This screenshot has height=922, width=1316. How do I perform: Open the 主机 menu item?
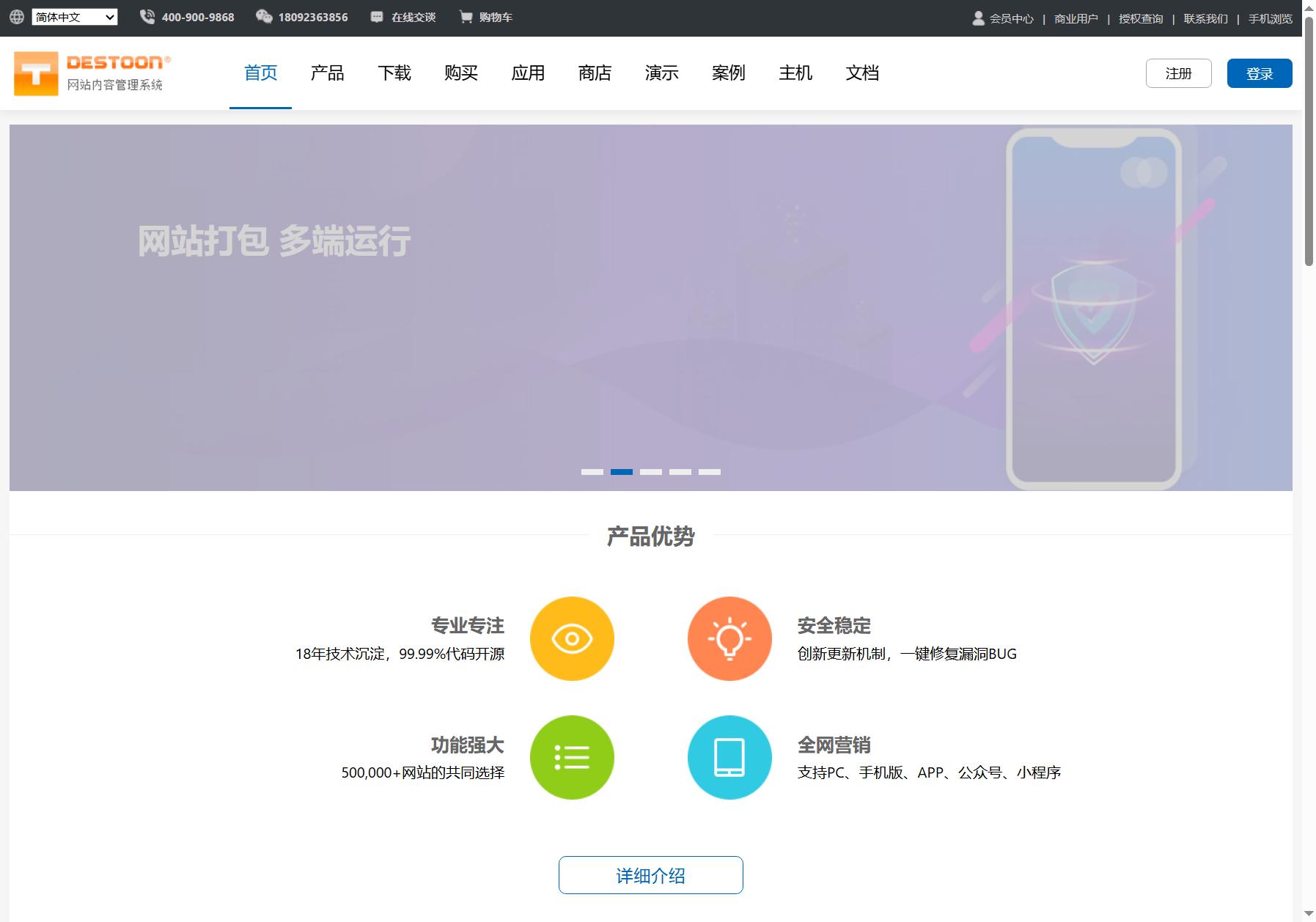[795, 73]
